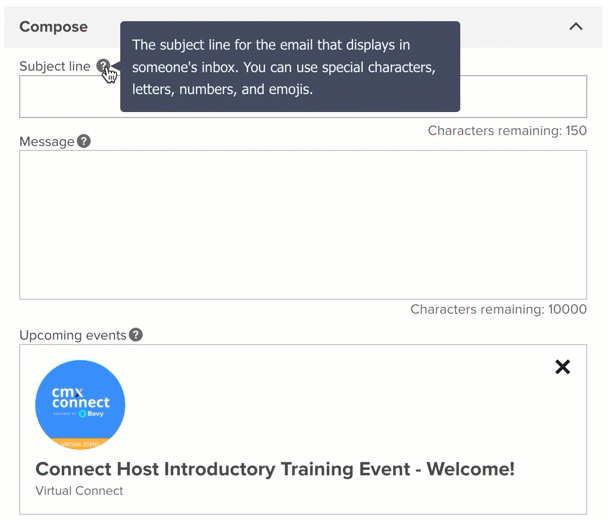Click the Virtual Connect chapter text

coord(79,491)
